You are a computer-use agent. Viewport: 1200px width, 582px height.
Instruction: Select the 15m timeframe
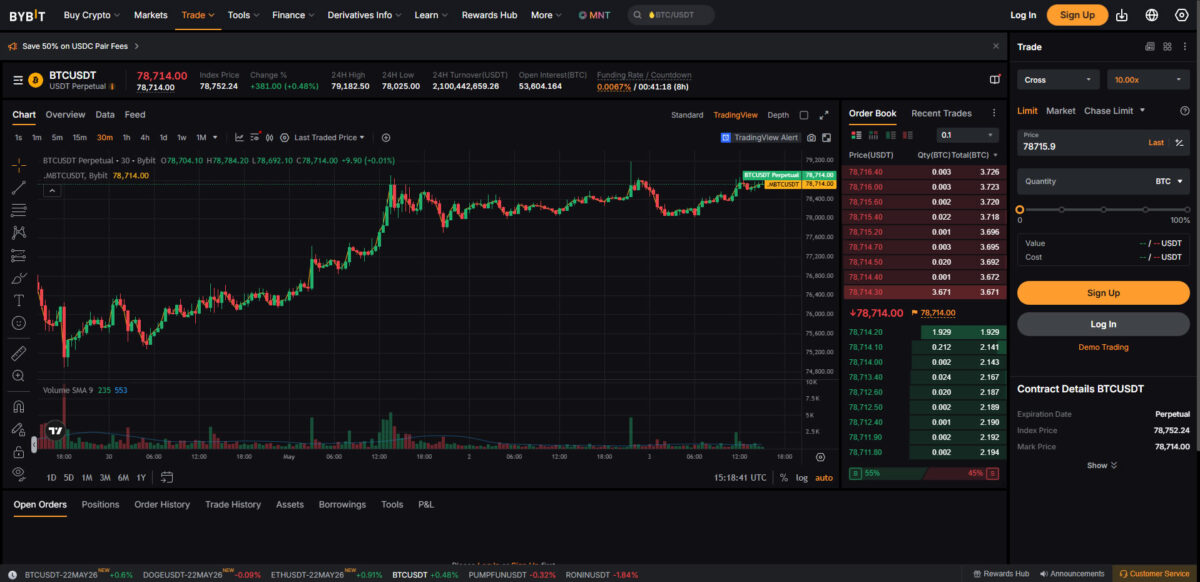coord(79,137)
